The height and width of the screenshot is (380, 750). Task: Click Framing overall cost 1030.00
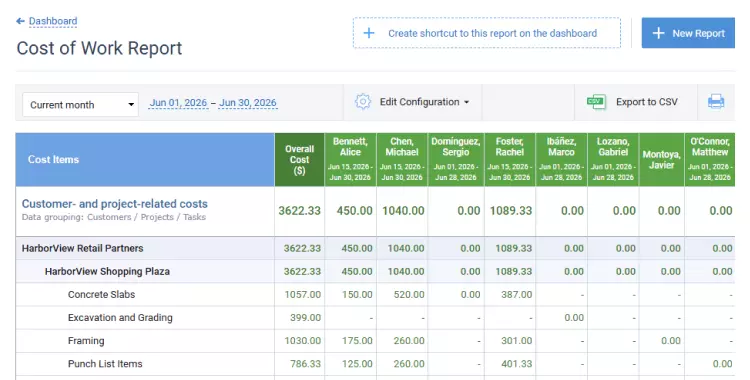coord(303,341)
